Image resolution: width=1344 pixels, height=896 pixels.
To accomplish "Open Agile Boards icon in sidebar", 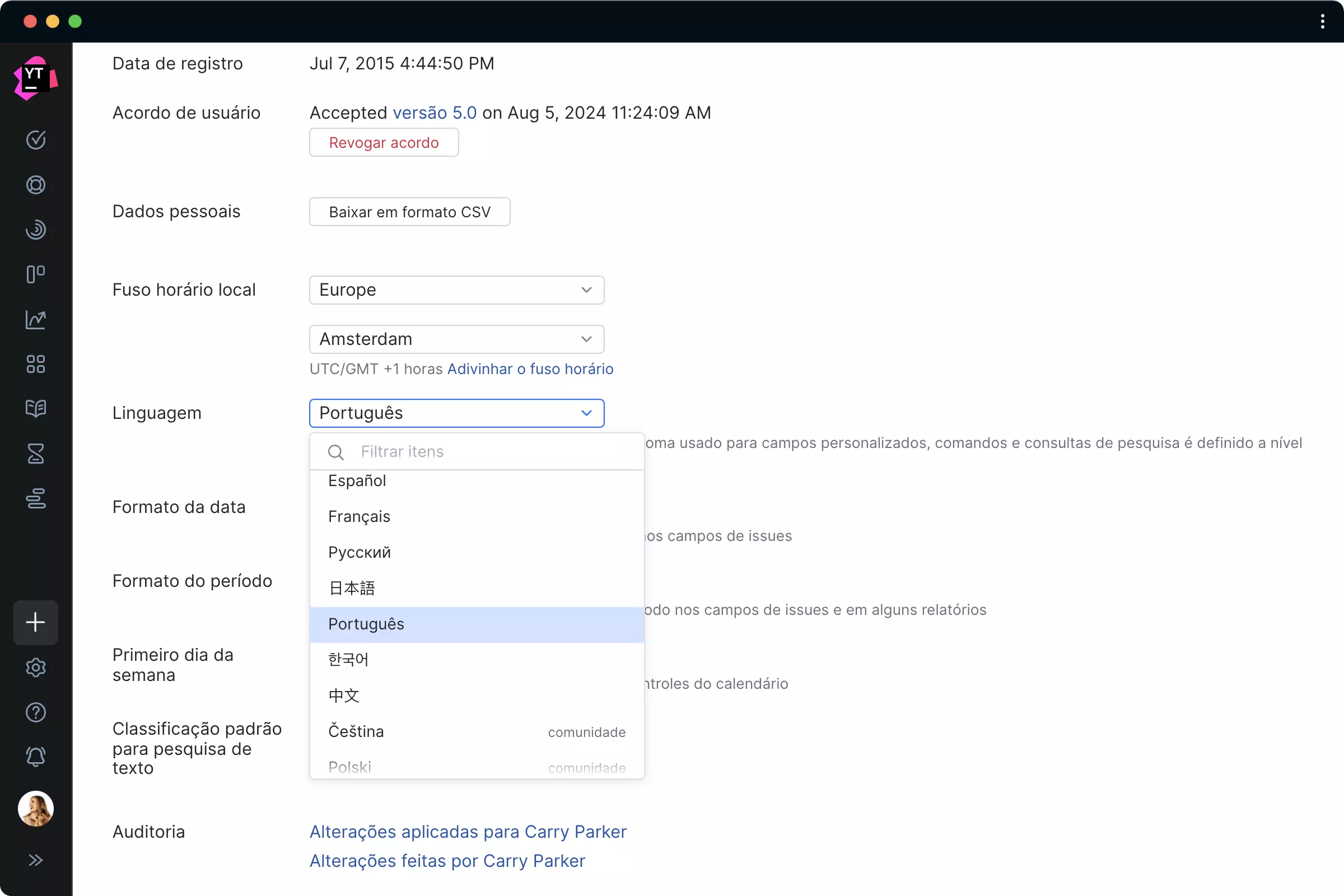I will click(35, 274).
